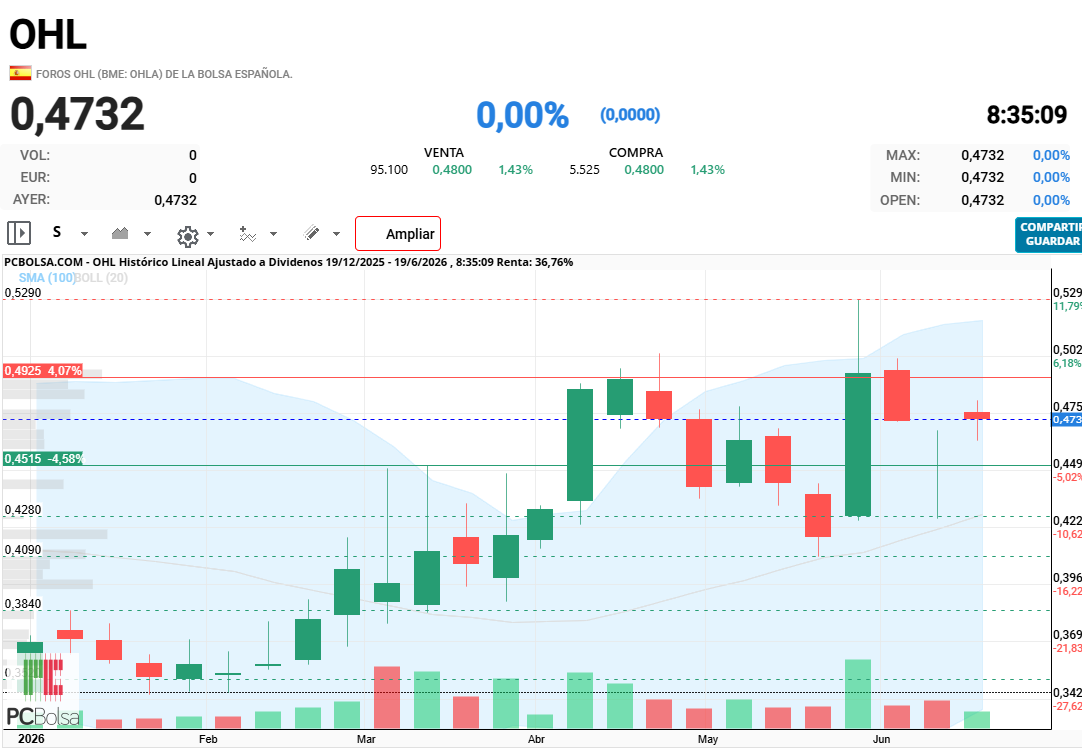Image resolution: width=1082 pixels, height=748 pixels.
Task: Click the COMPRA volume 5.525
Action: 584,170
